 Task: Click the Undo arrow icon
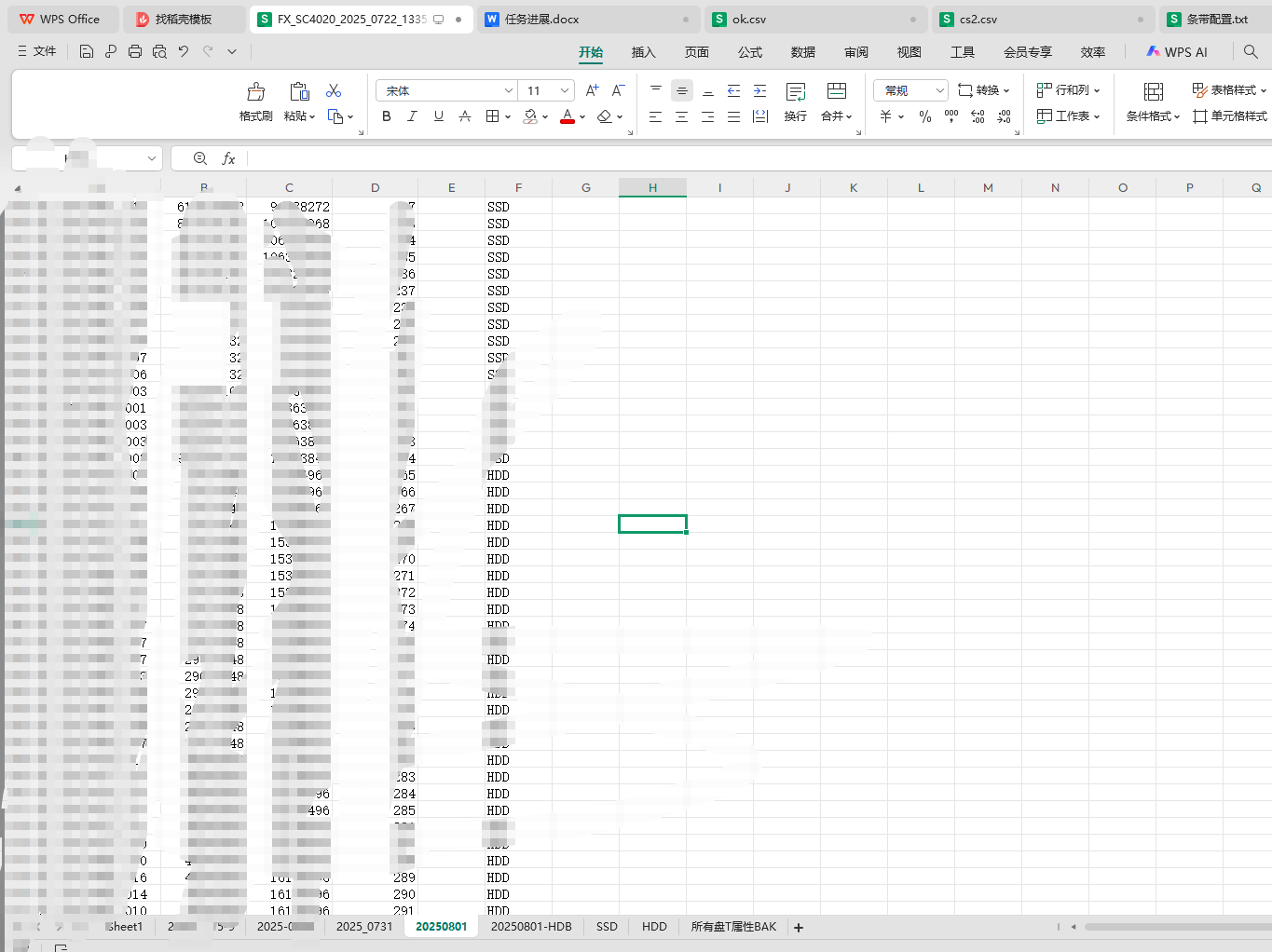[184, 52]
